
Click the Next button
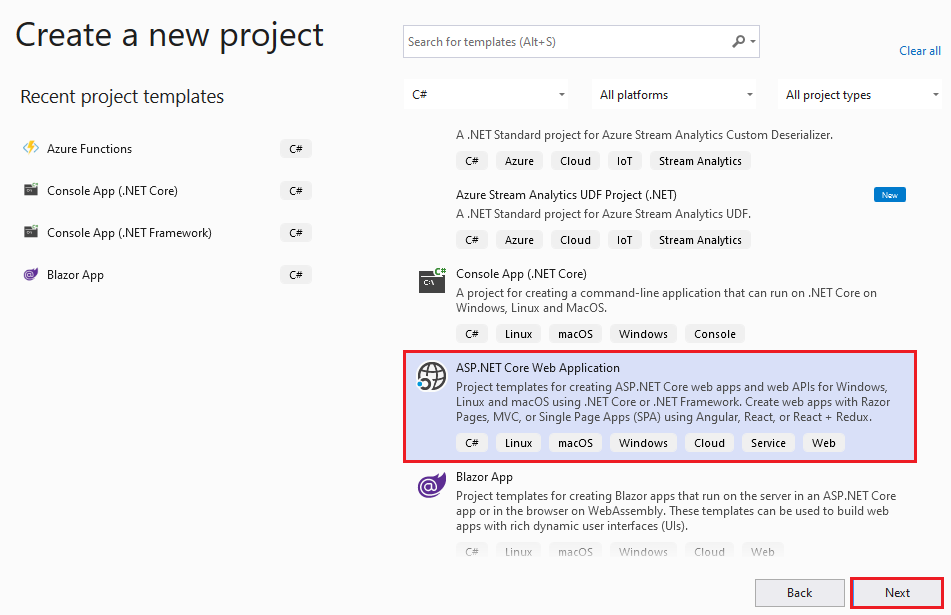pos(897,592)
